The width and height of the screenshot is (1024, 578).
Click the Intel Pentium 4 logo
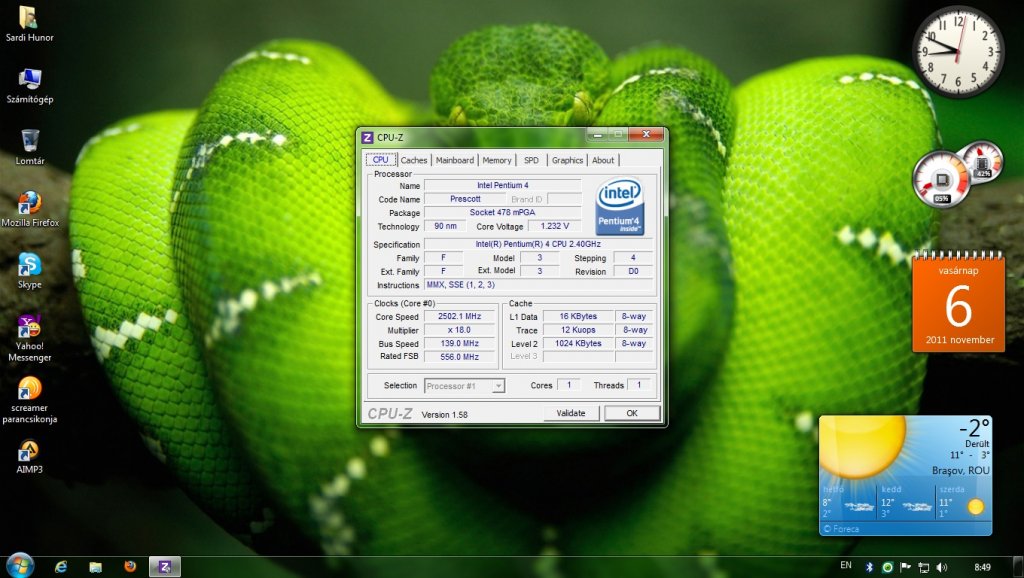coord(619,206)
